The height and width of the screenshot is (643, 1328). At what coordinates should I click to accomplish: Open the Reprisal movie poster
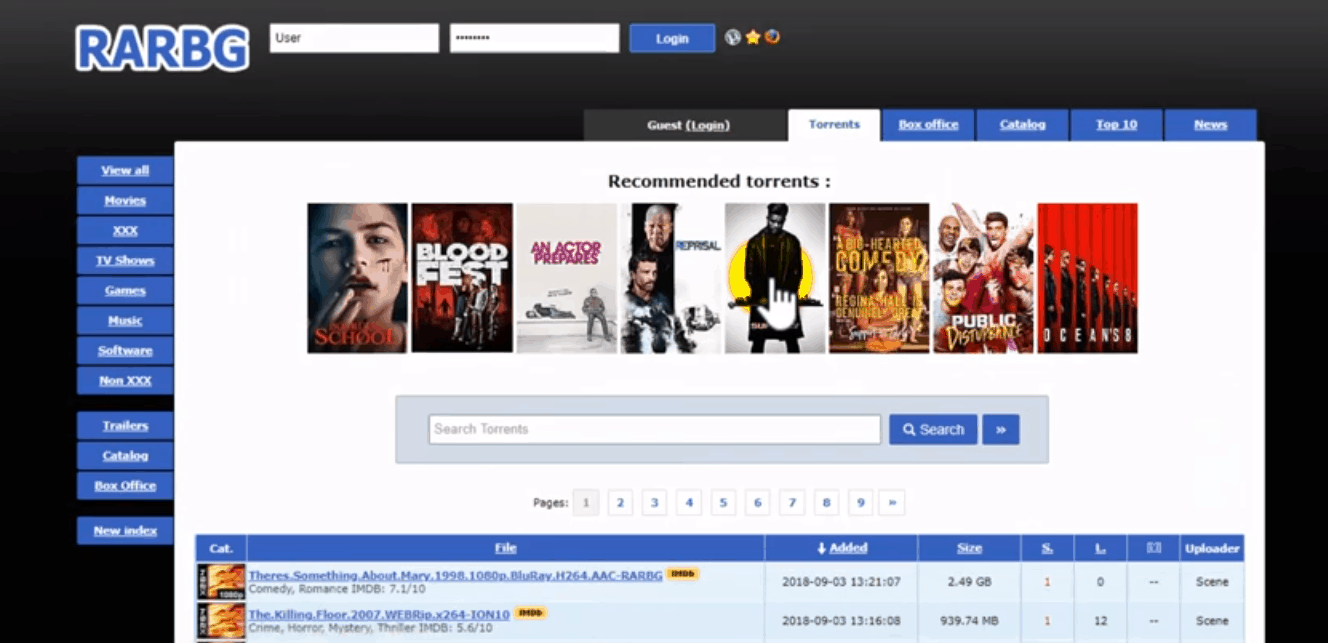point(671,278)
